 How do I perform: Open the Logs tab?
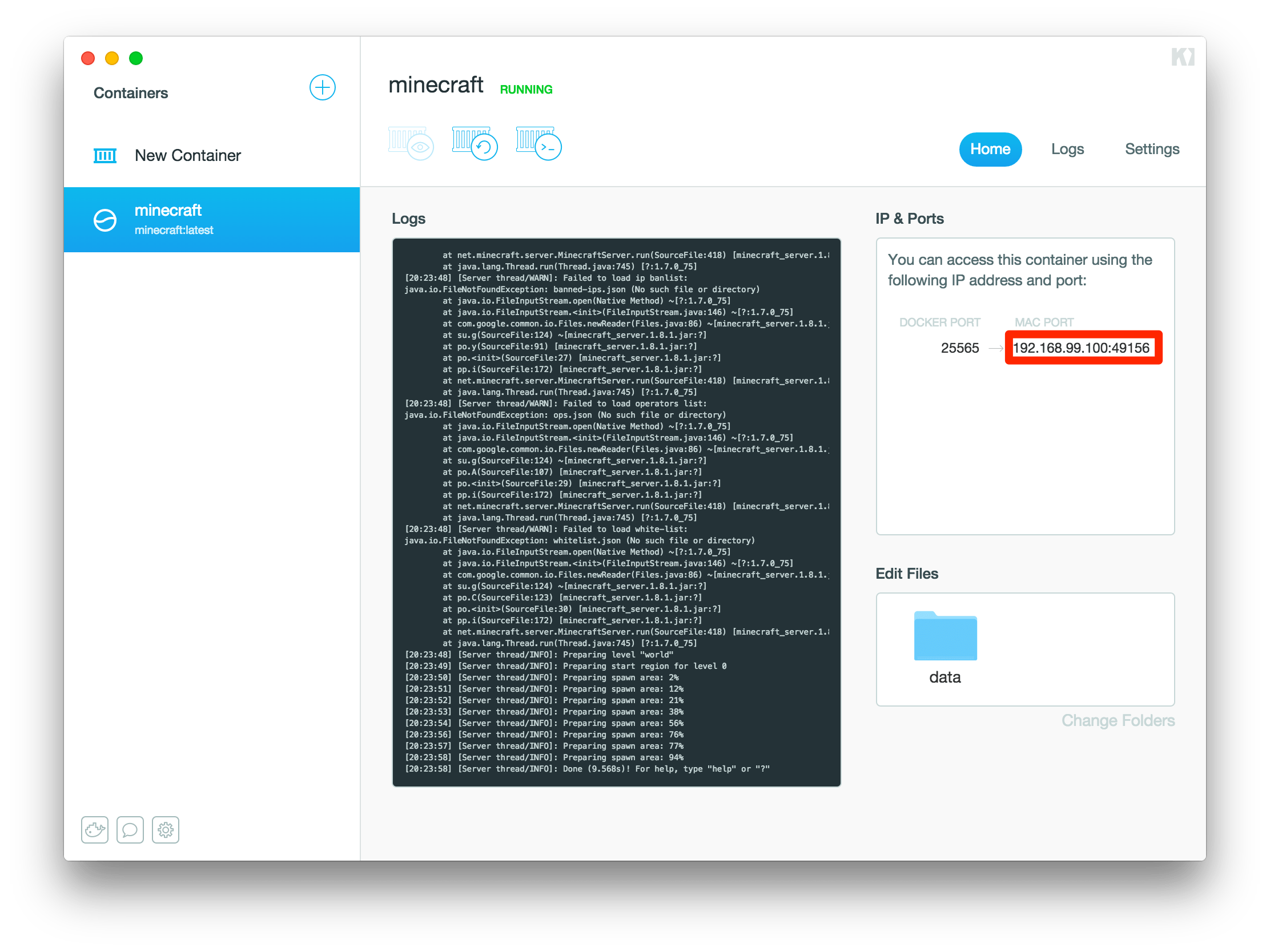click(x=1067, y=149)
